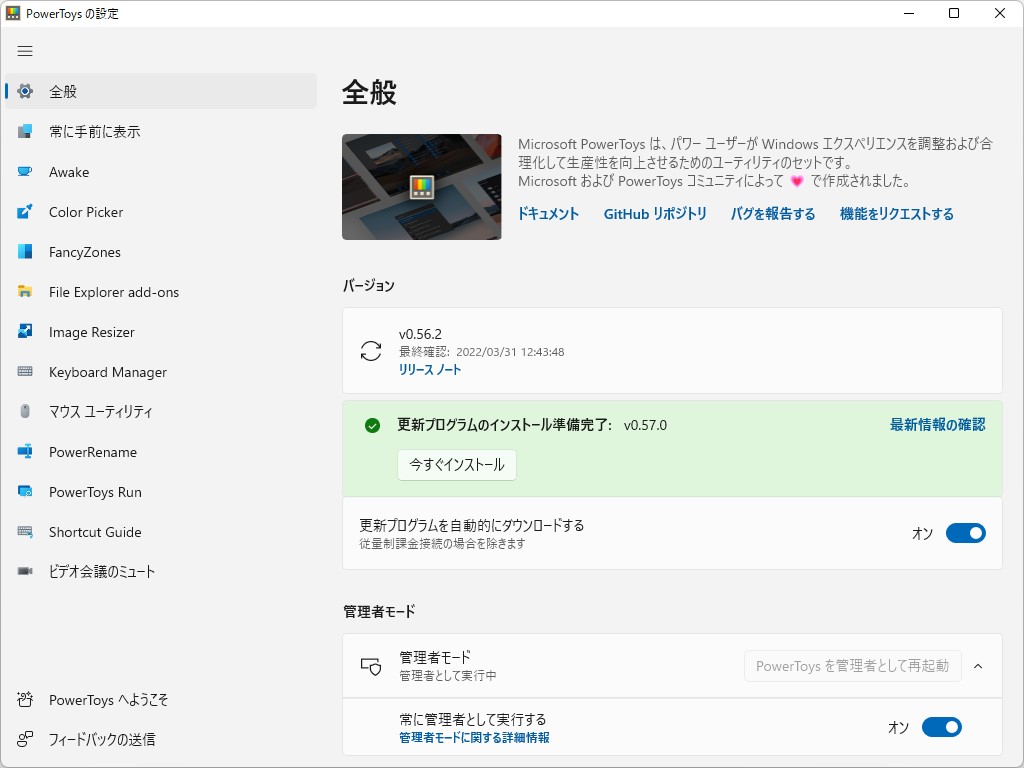The width and height of the screenshot is (1024, 768).
Task: Open File Explorer add-ons icon
Action: [x=26, y=292]
